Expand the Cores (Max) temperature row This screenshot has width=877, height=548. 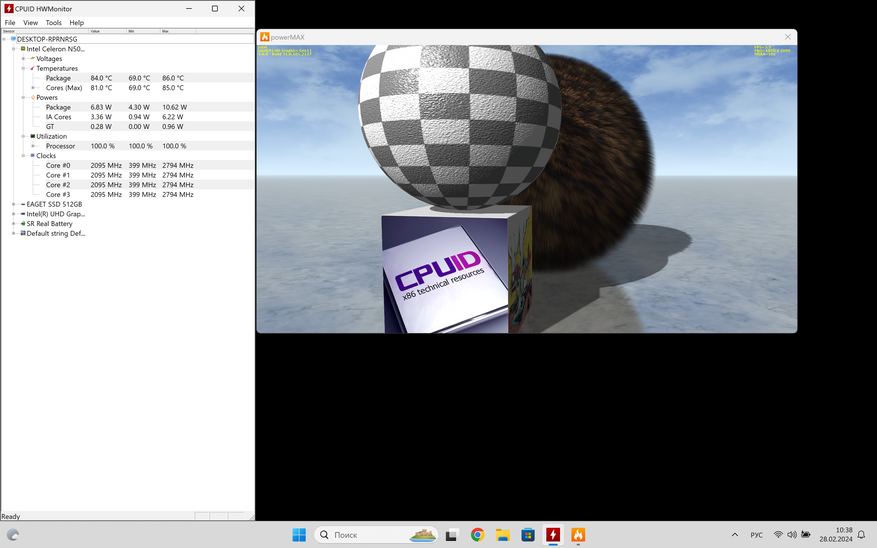[x=33, y=88]
